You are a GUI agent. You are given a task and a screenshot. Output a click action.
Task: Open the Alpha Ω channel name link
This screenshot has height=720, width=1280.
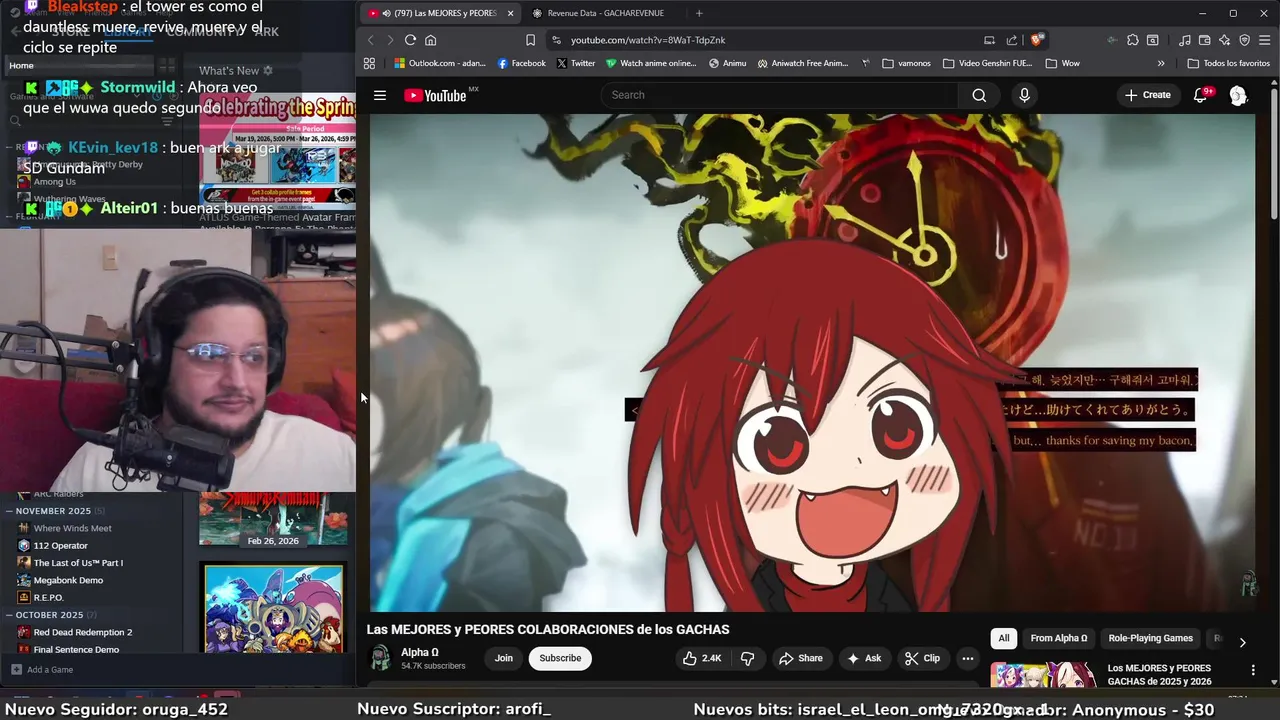click(x=420, y=652)
